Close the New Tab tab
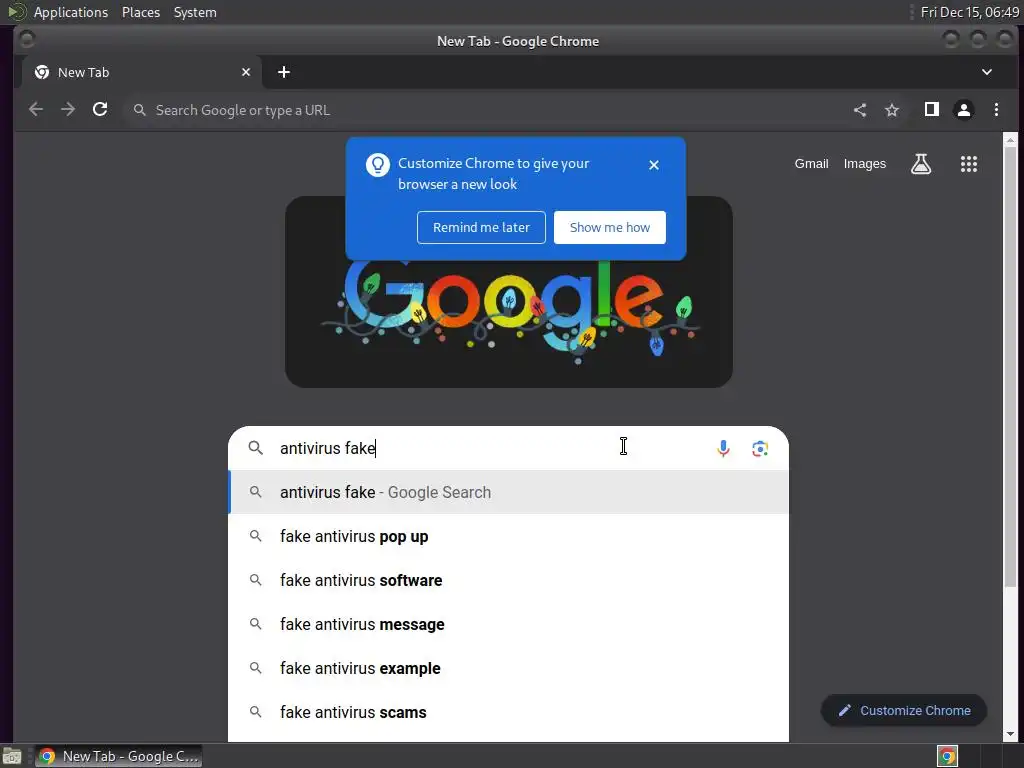This screenshot has height=768, width=1024. [x=246, y=72]
